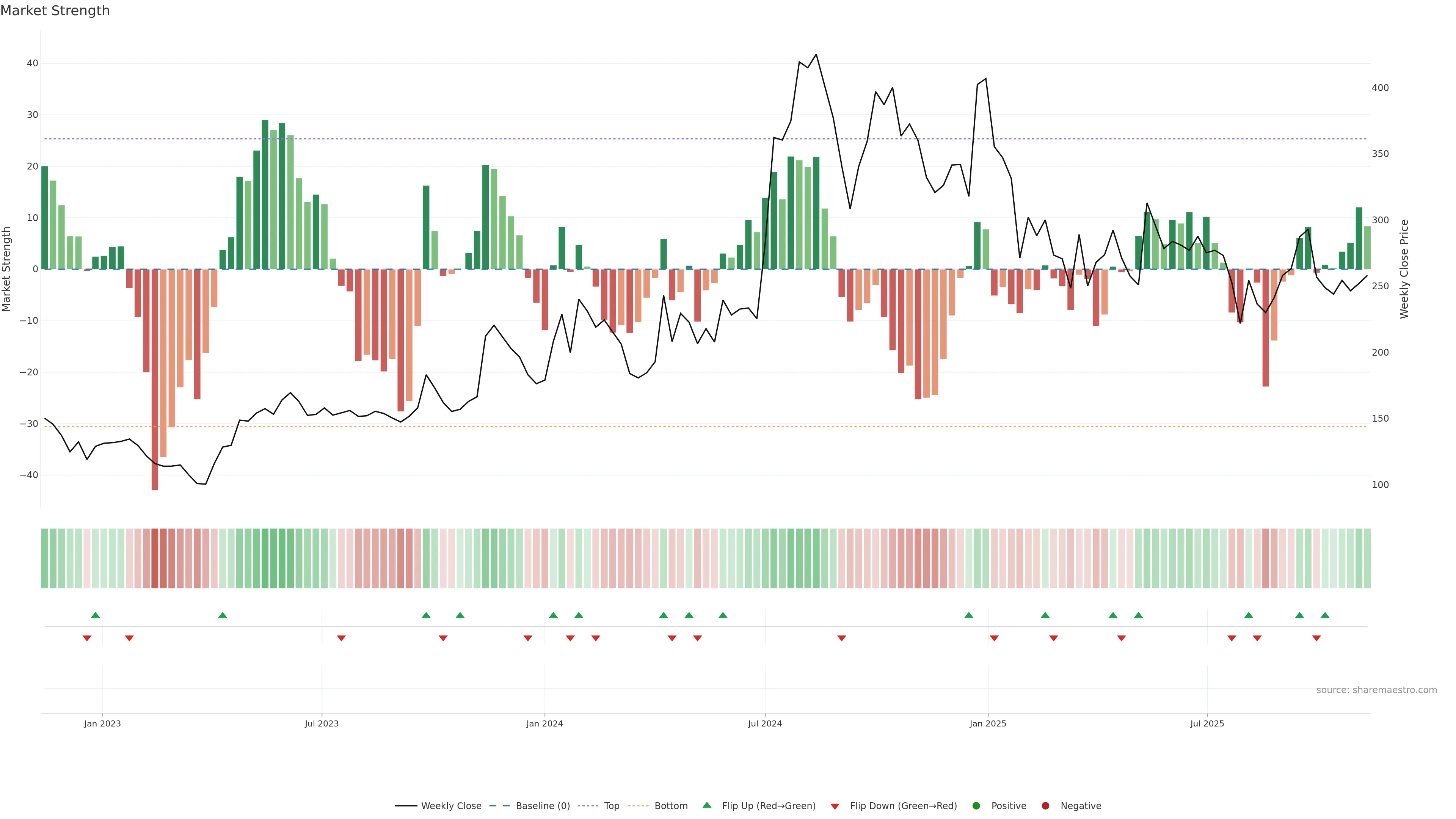Click the first green flip-up triangle marker
1456x819 pixels.
pos(96,615)
